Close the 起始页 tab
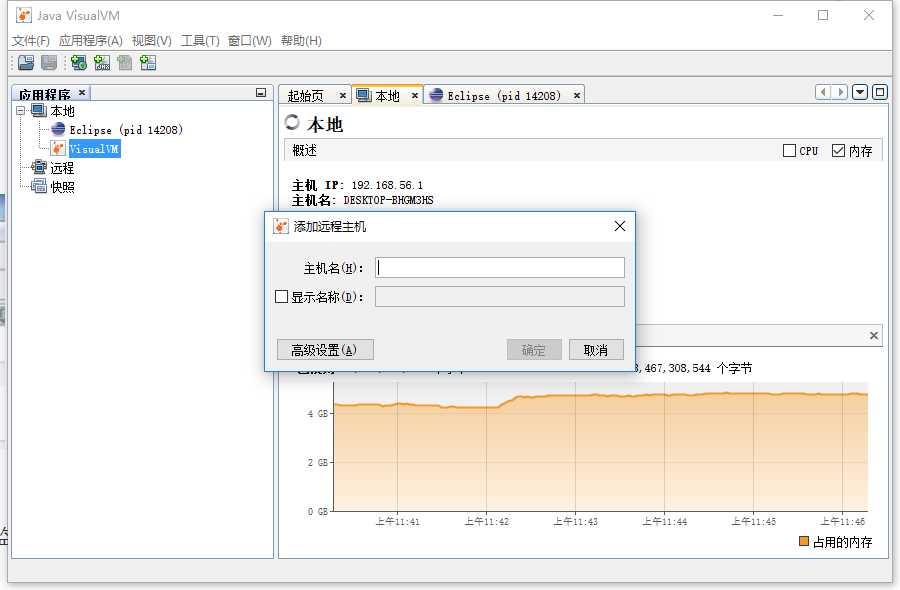The image size is (900, 590). (x=343, y=95)
